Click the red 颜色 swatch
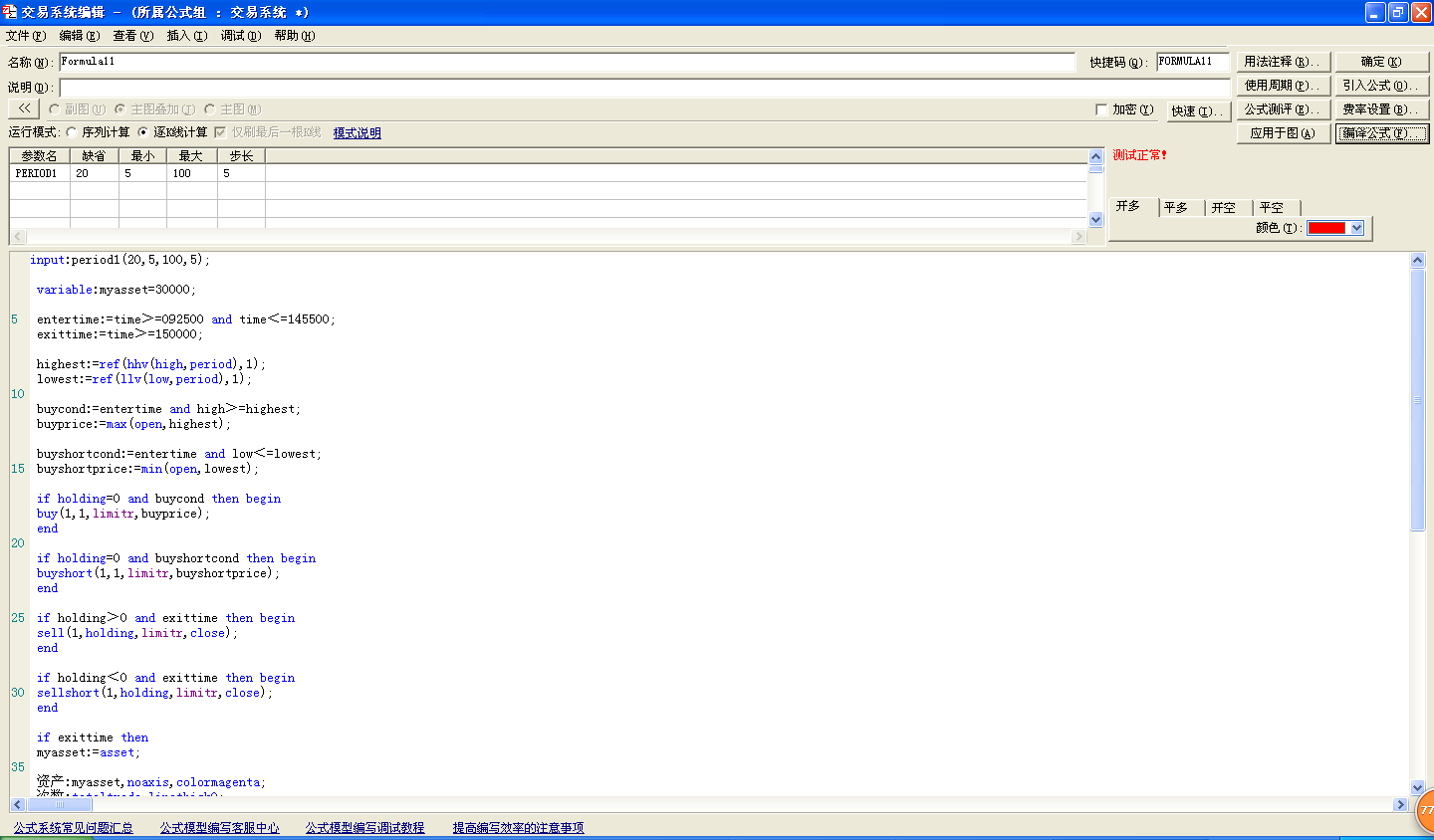 [1326, 228]
